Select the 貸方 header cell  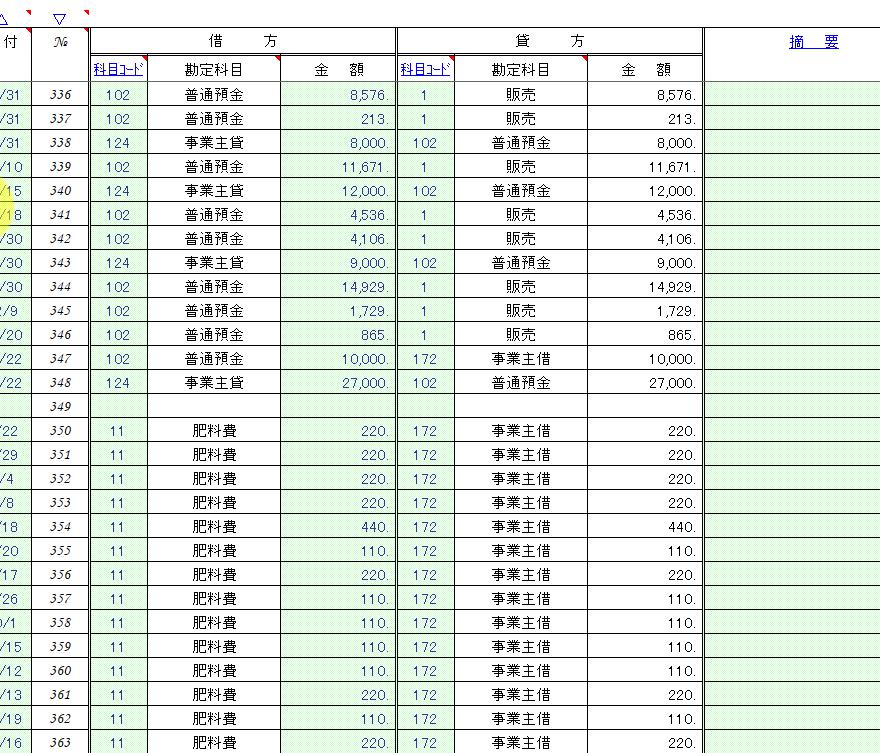[549, 41]
